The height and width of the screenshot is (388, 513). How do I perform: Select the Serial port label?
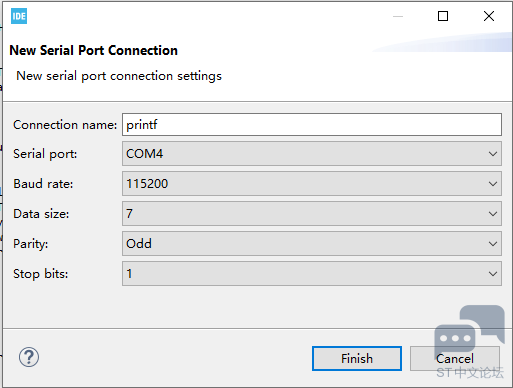click(x=45, y=154)
